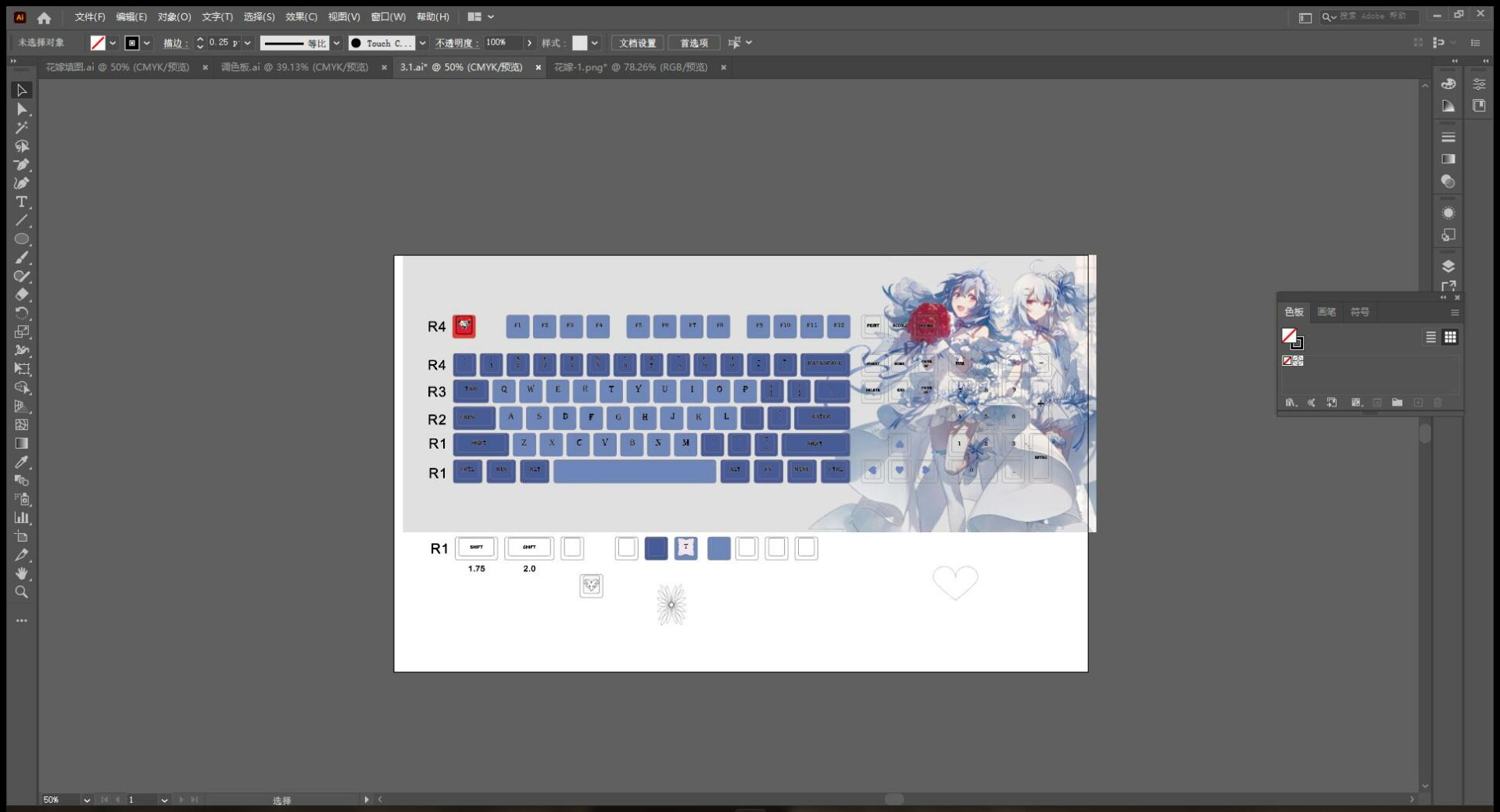1500x812 pixels.
Task: Open the 50% zoom level dropdown
Action: (87, 799)
